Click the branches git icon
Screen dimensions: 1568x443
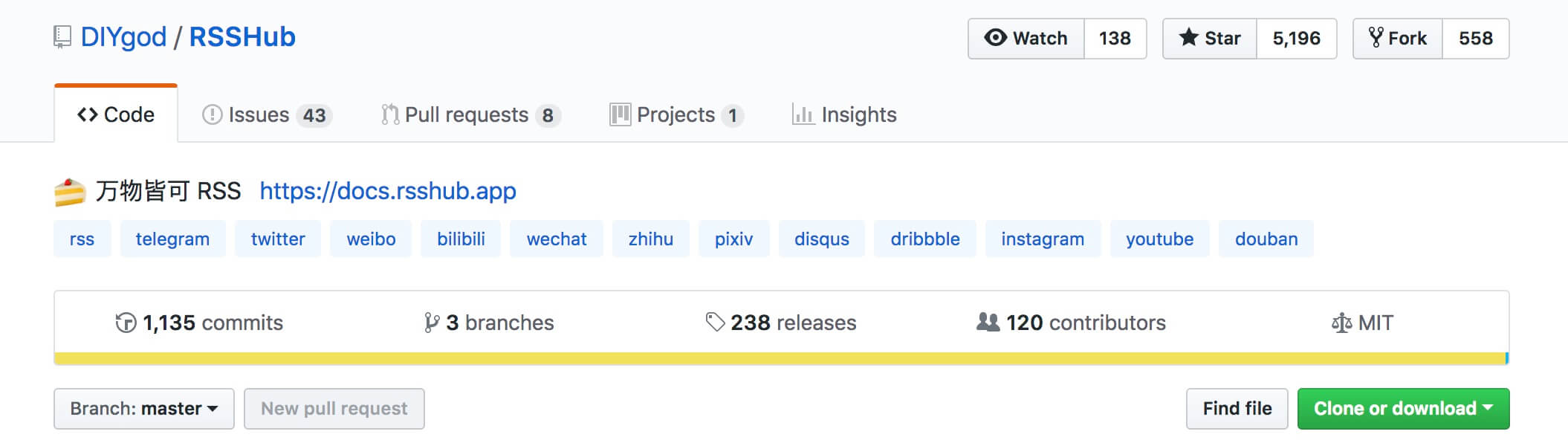coord(431,323)
